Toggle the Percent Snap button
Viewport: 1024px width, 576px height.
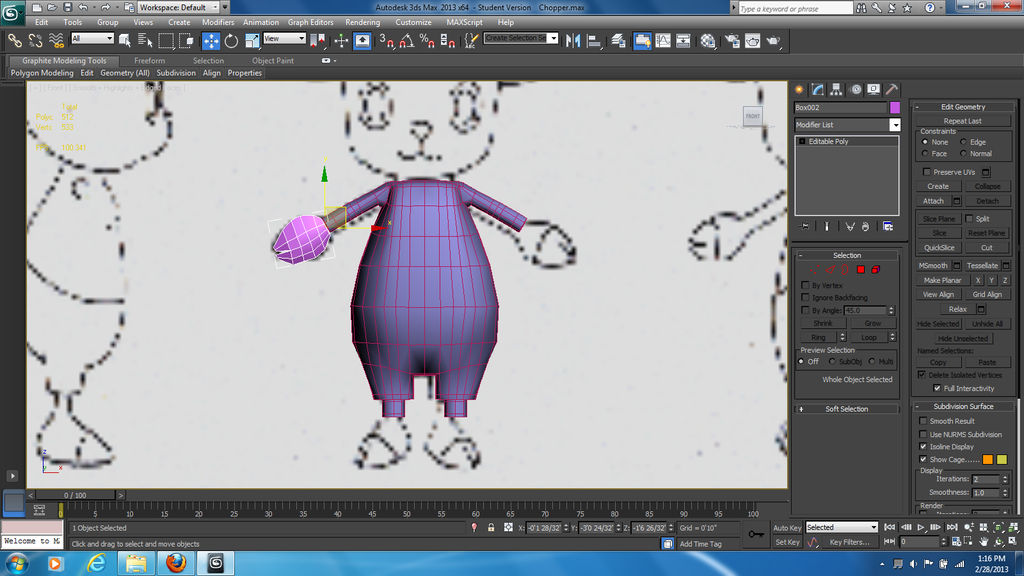click(427, 40)
